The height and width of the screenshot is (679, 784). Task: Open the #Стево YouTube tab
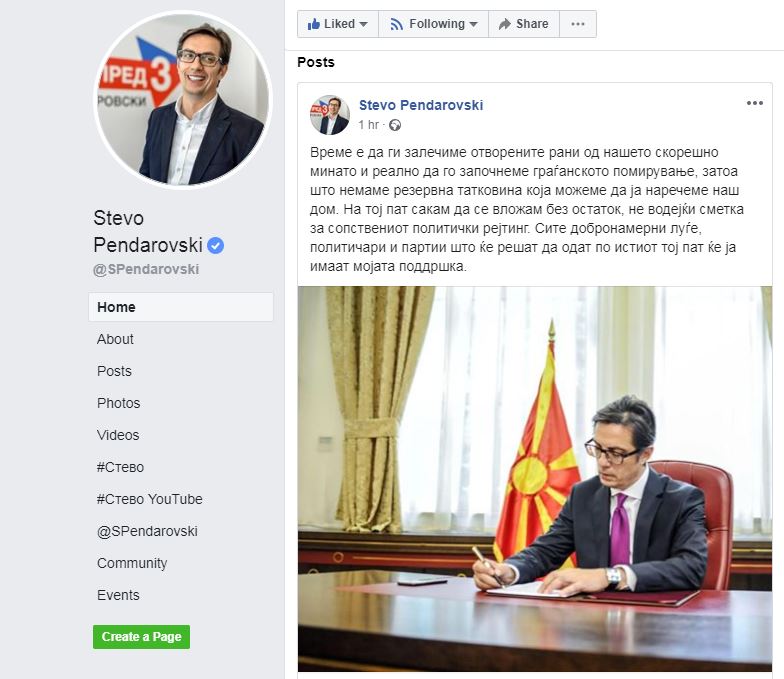tap(150, 499)
